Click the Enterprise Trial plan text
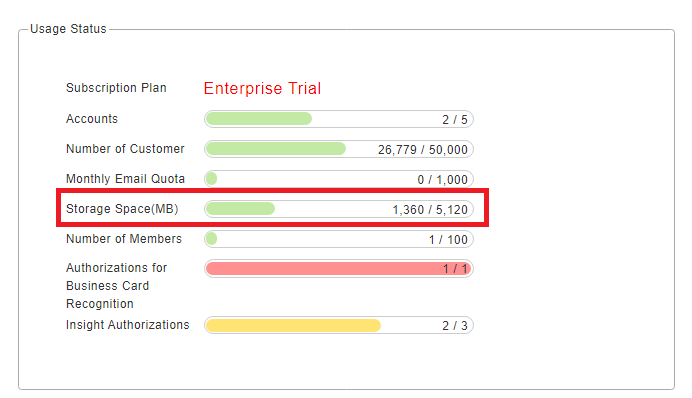692x398 pixels. 262,88
